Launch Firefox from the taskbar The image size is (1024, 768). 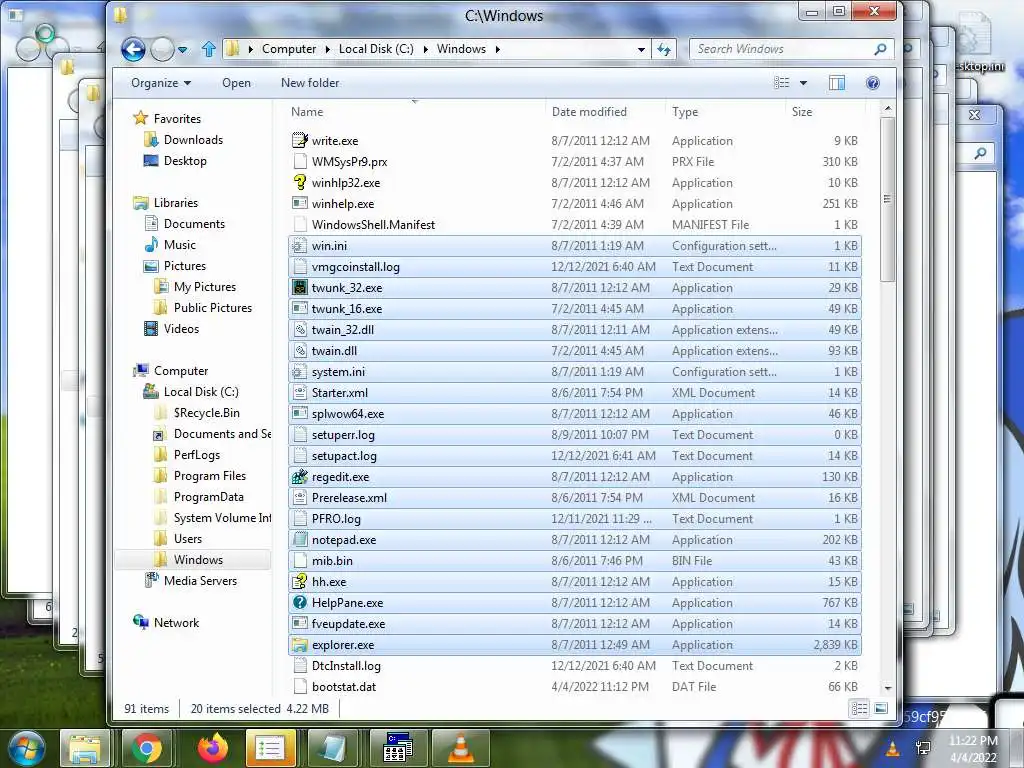tap(213, 748)
